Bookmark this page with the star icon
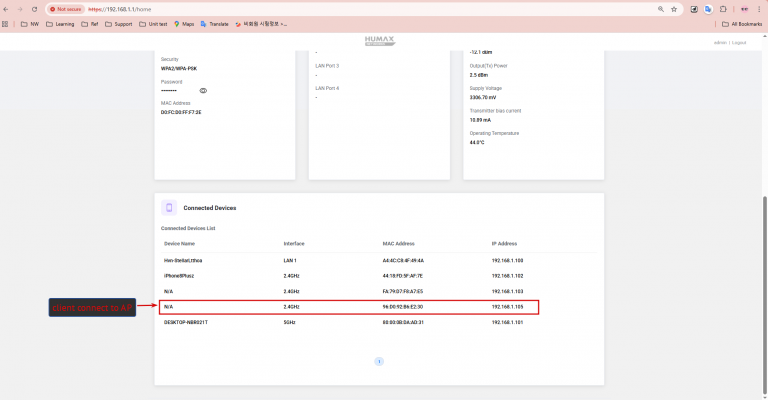Viewport: 768px width, 400px height. tap(674, 9)
